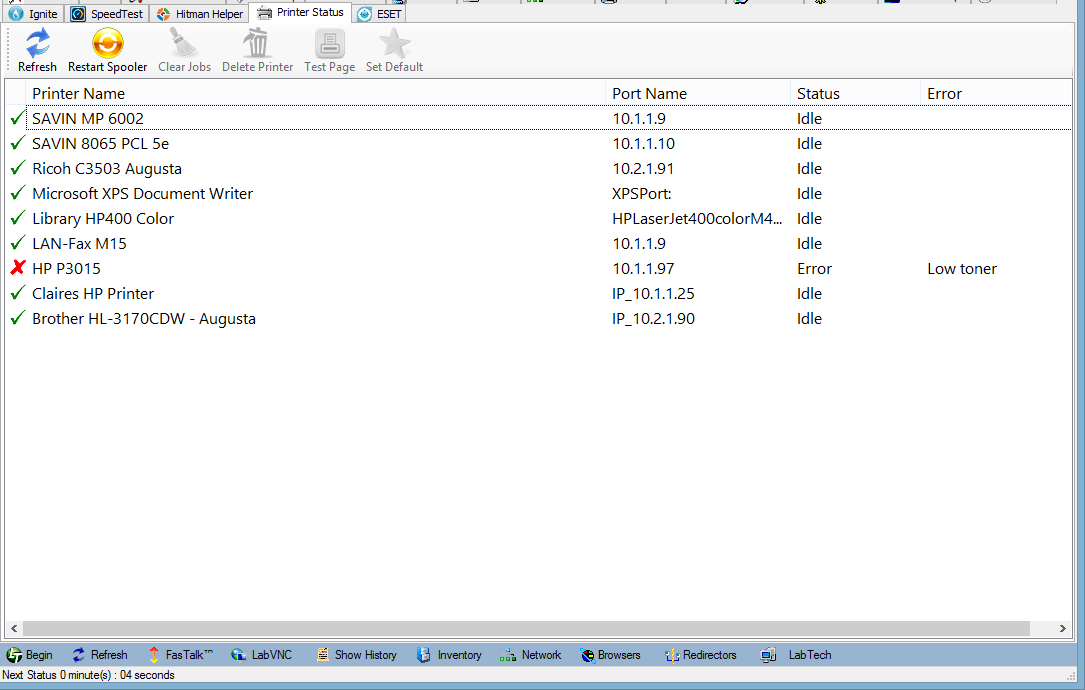
Task: Click the Next Status countdown text
Action: point(88,675)
